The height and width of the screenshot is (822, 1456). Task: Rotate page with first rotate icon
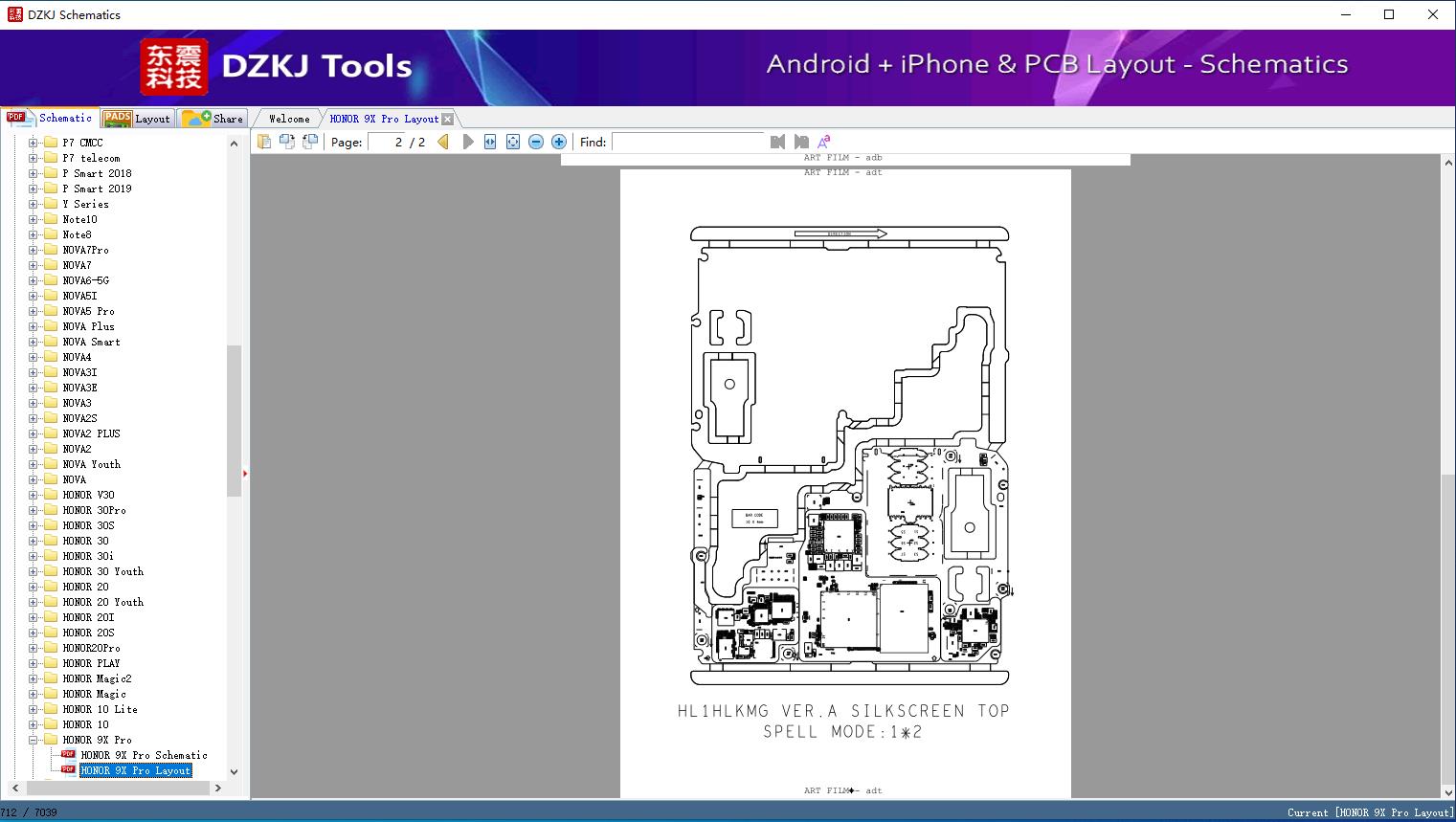pos(286,142)
